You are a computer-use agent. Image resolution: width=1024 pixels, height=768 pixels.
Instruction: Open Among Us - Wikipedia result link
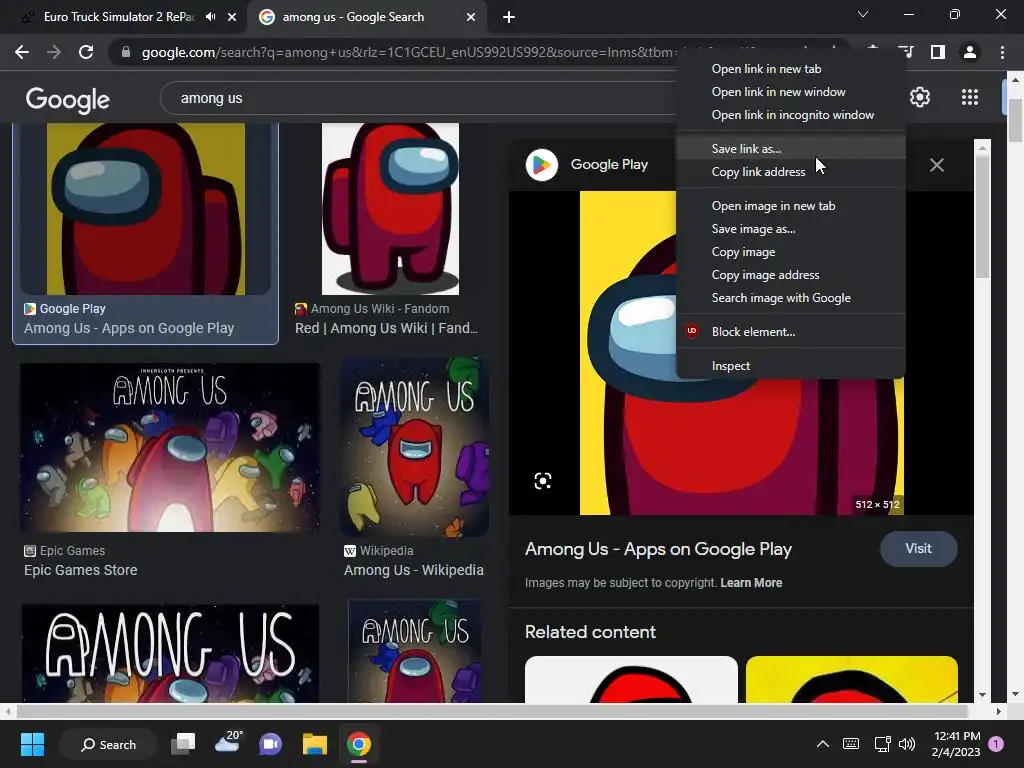click(413, 570)
